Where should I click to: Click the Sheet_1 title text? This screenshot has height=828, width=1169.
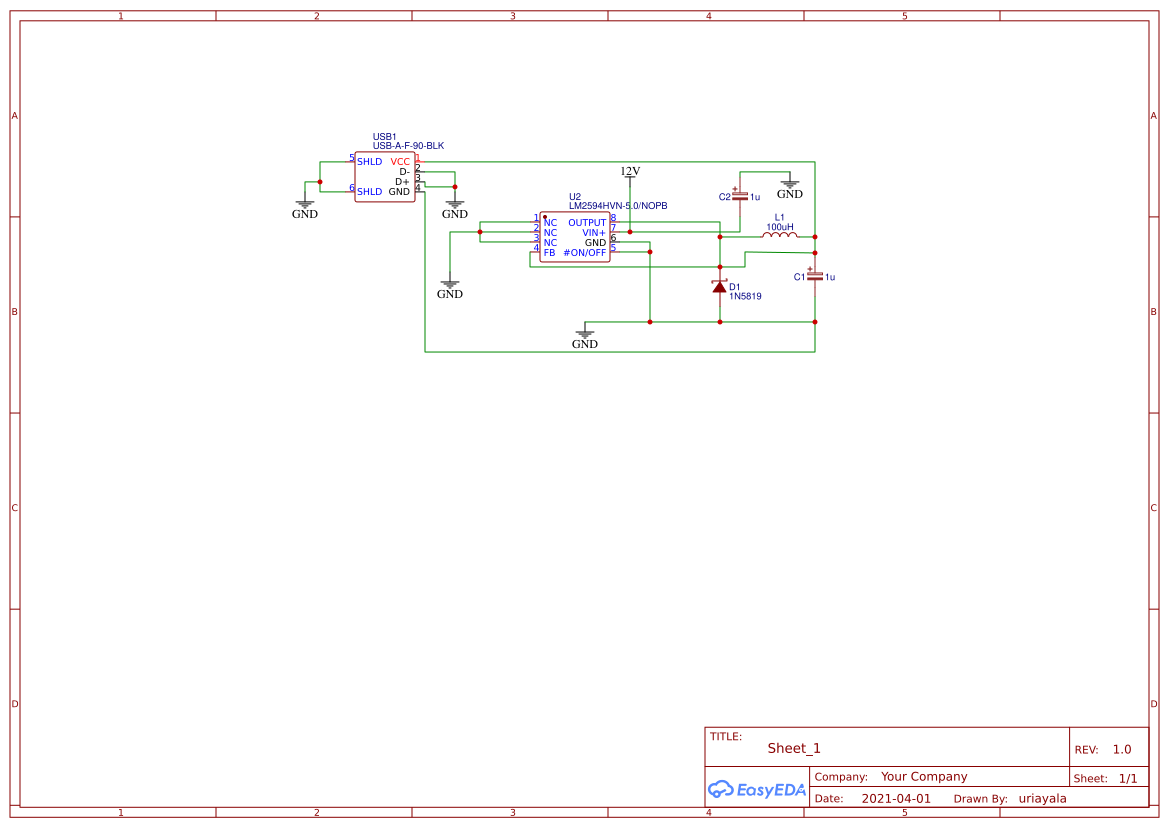point(793,747)
